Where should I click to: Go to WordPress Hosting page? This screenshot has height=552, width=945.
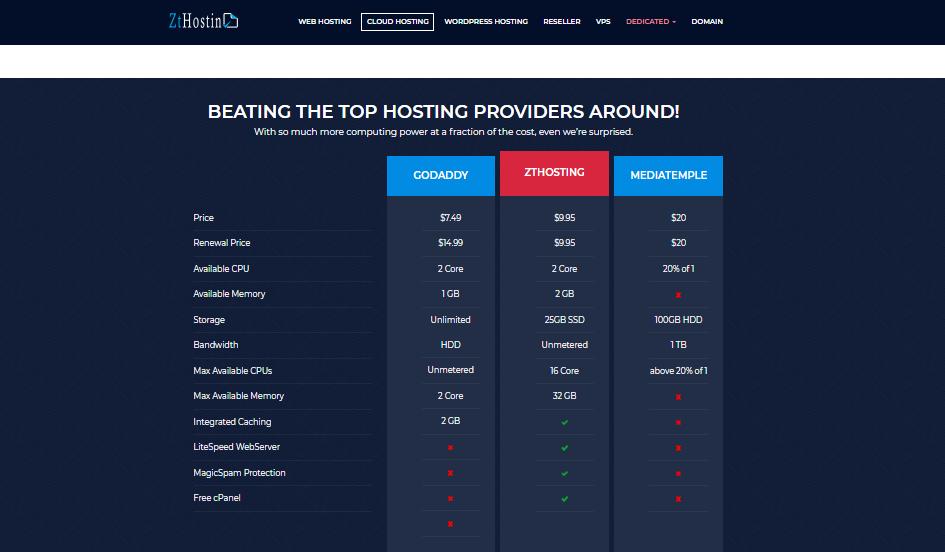(x=486, y=22)
